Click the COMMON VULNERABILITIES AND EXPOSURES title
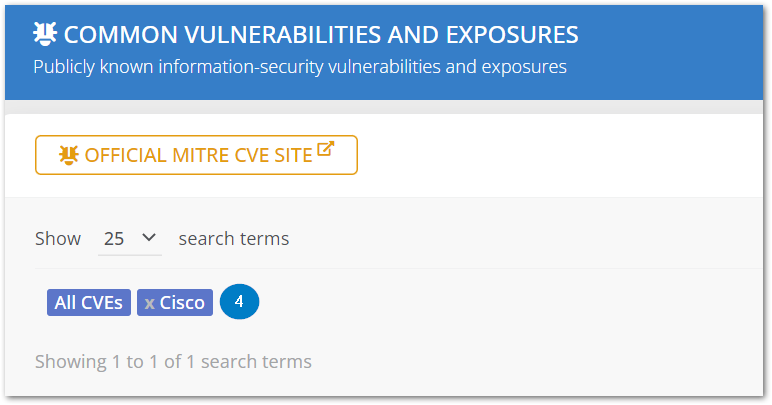Screen dimensions: 772x405 (320, 35)
